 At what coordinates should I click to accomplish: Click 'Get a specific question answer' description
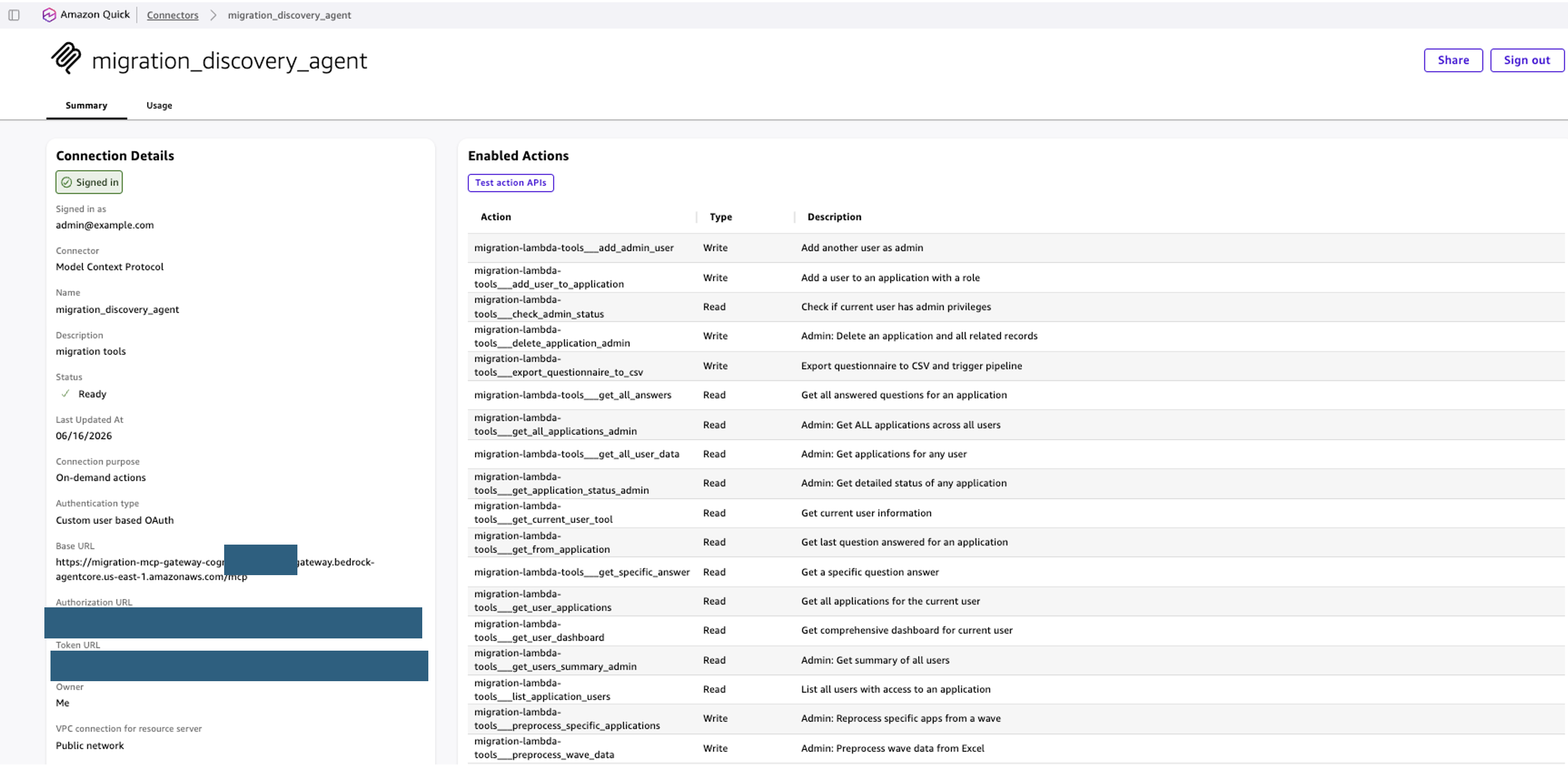(870, 572)
